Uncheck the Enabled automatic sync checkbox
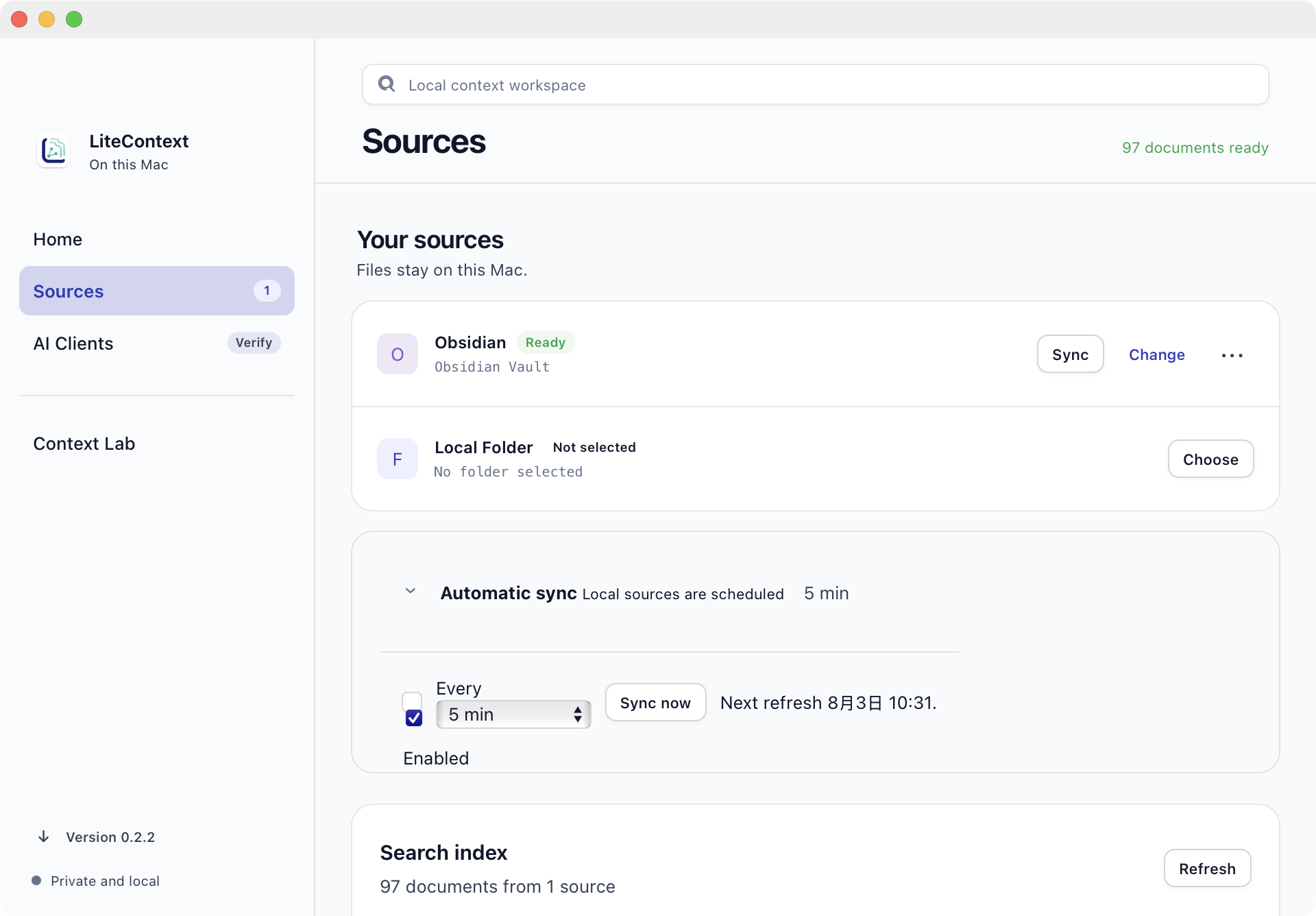This screenshot has height=916, width=1316. [x=414, y=718]
